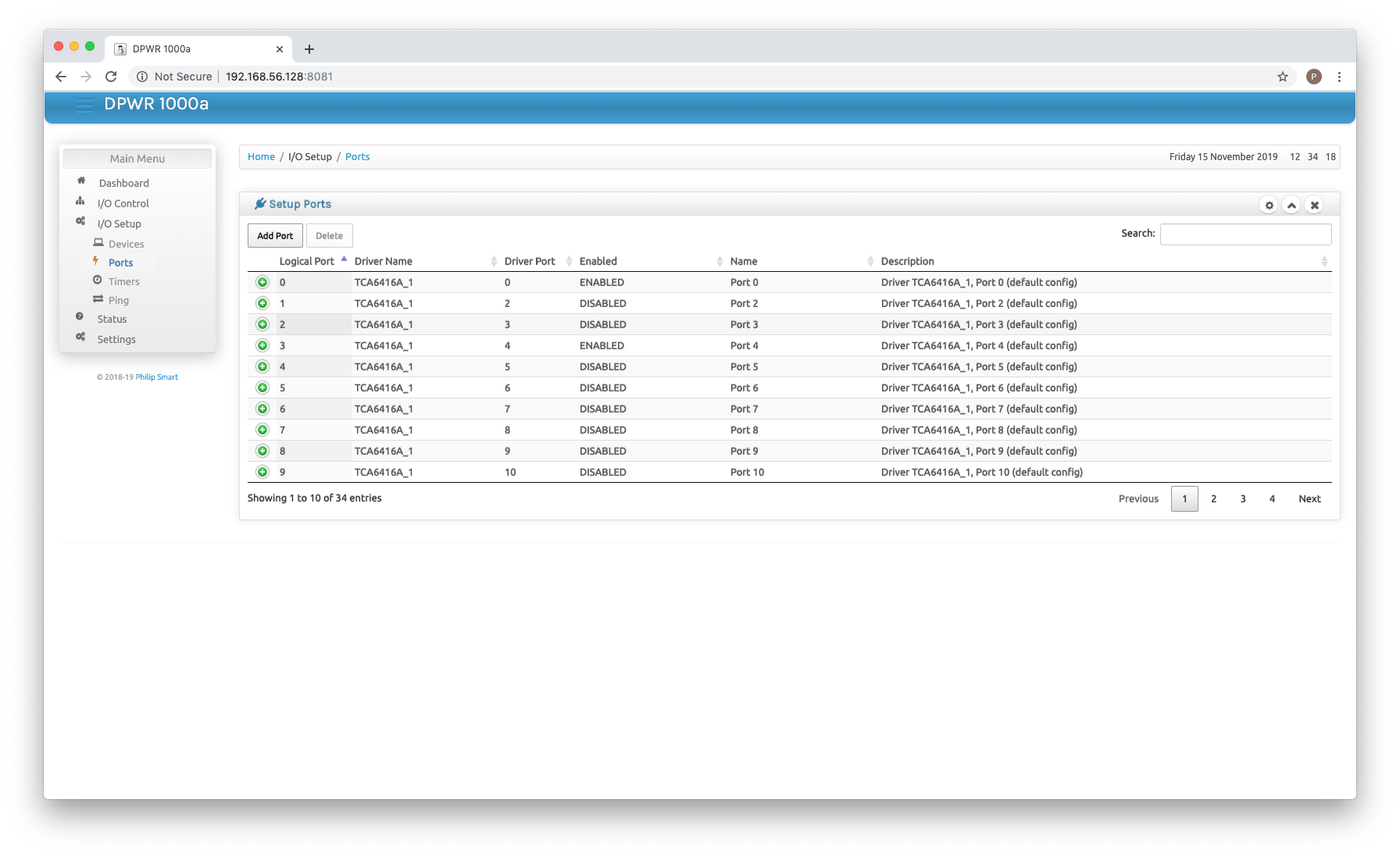This screenshot has width=1400, height=857.
Task: Click the Settings gears icon in sidebar
Action: point(80,337)
